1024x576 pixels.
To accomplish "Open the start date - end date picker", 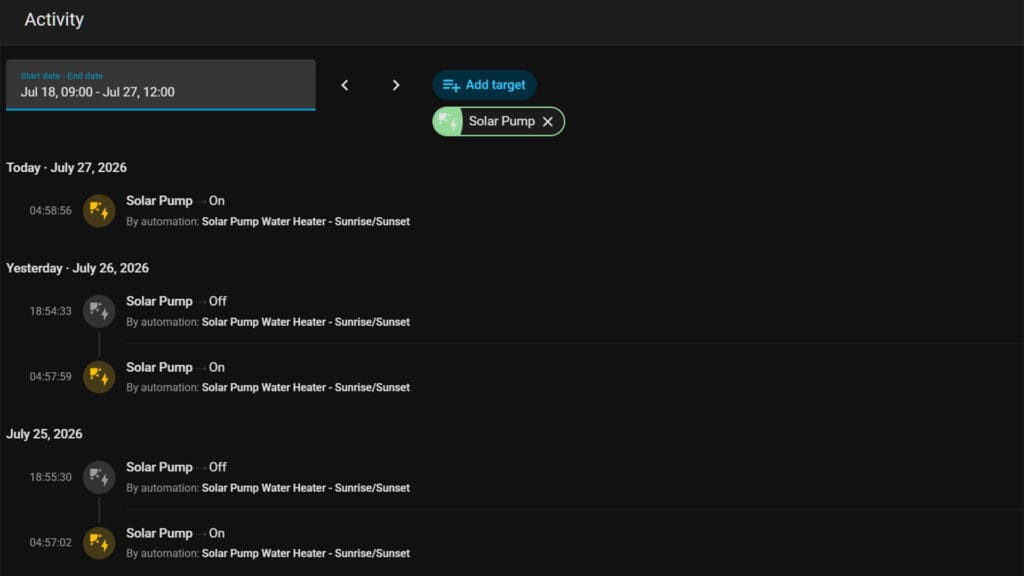I will (161, 85).
